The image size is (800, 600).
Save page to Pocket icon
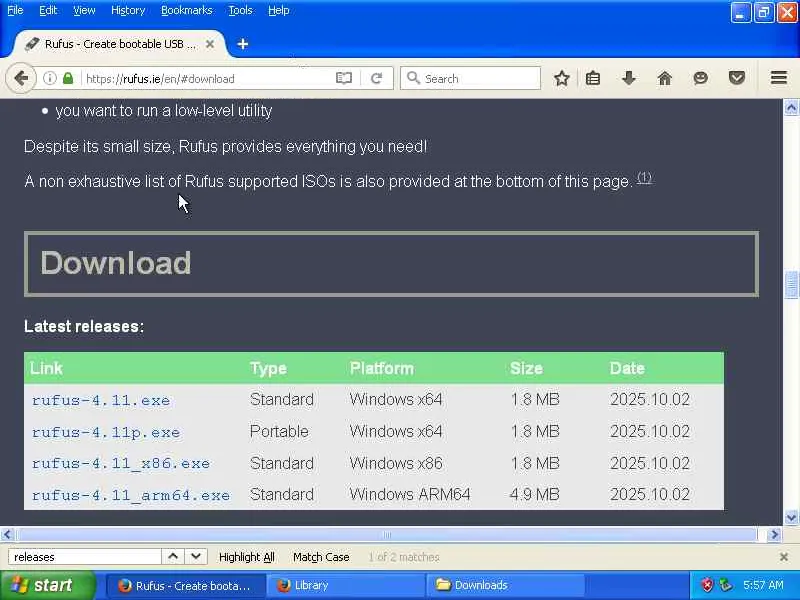tap(737, 79)
